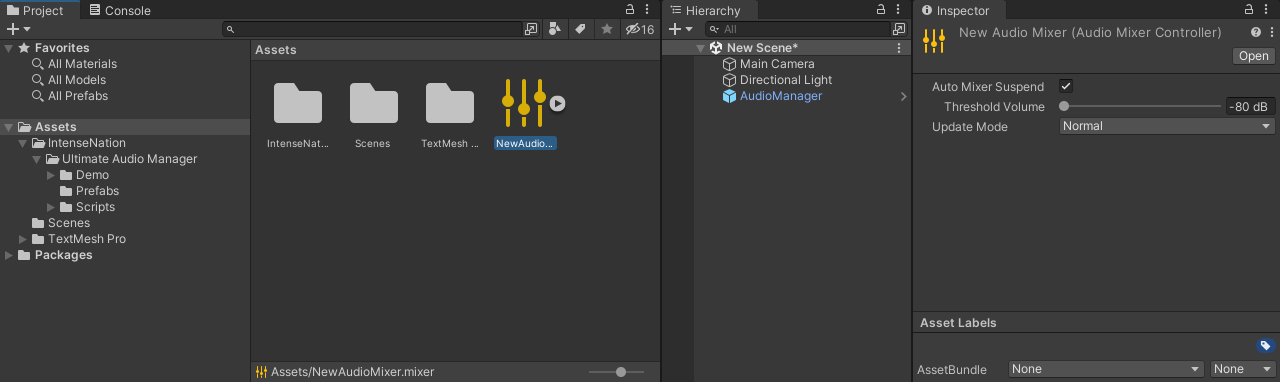Toggle the Hierarchy panel lock icon

point(881,9)
